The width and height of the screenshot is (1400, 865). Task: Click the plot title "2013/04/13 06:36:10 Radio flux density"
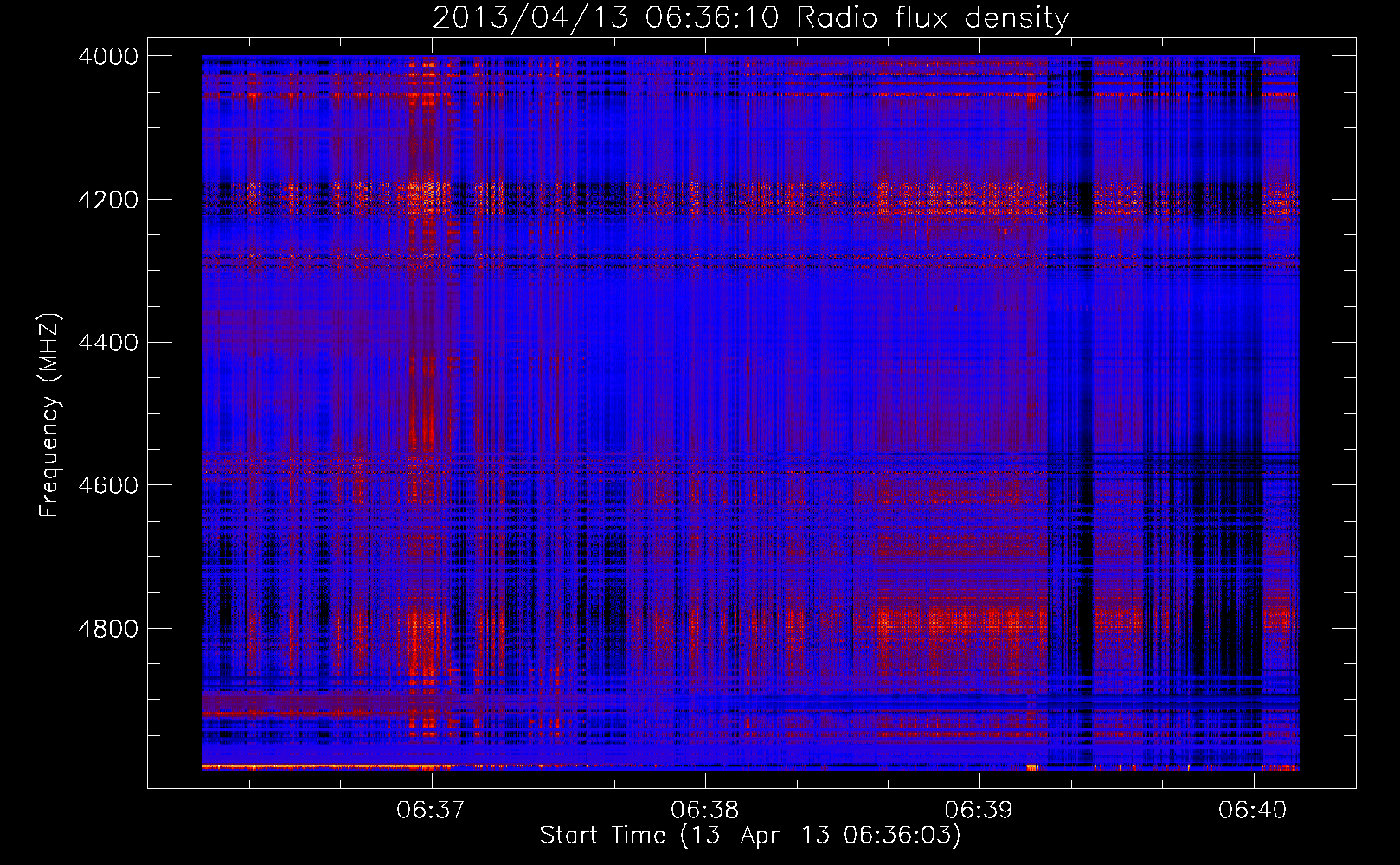[x=750, y=17]
